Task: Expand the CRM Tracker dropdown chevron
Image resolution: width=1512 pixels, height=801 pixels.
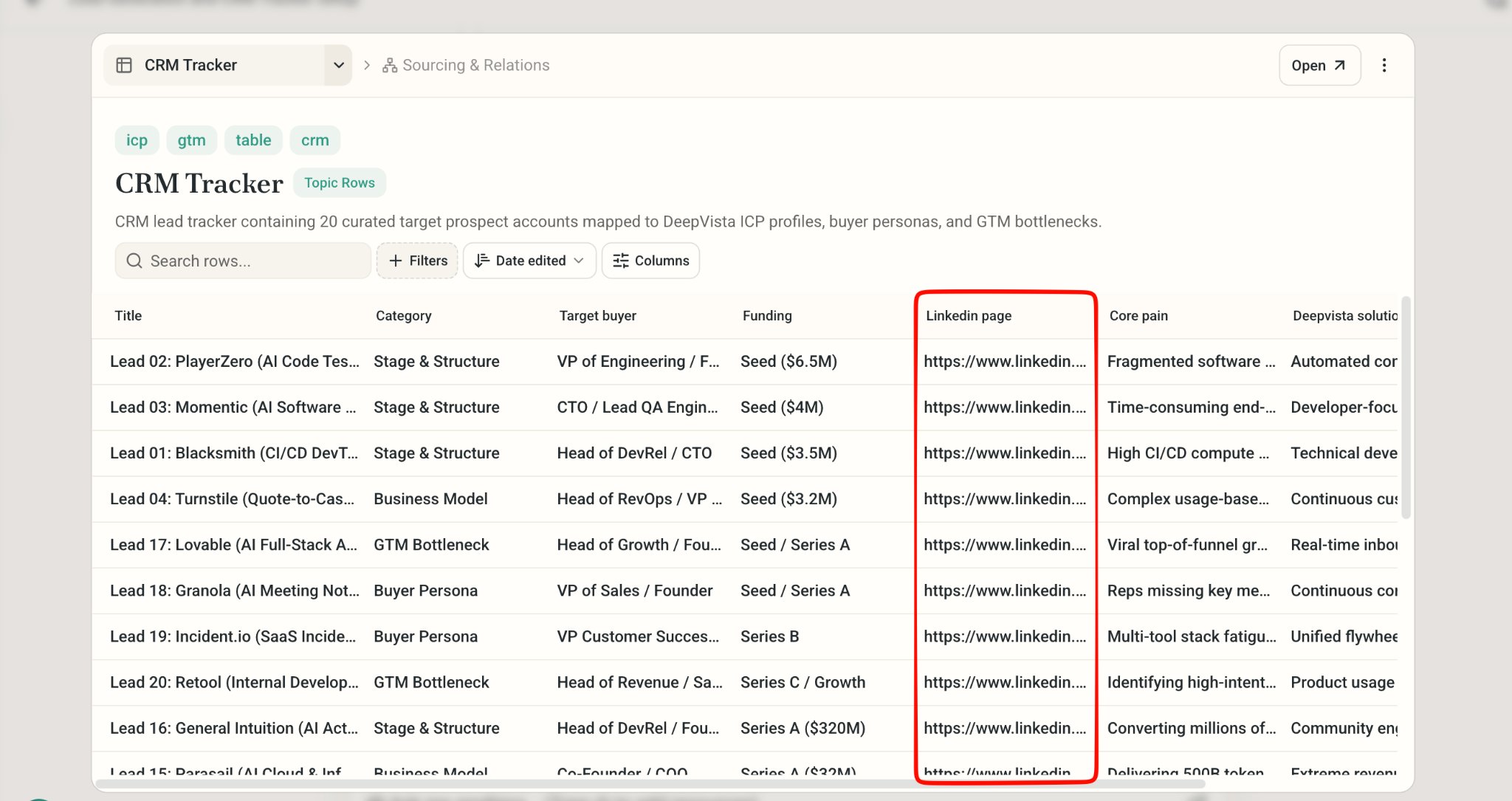Action: click(338, 65)
